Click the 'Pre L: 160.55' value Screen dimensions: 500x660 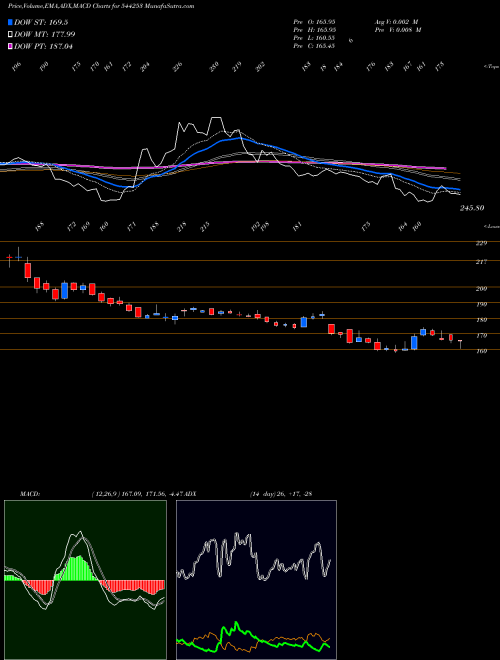pyautogui.click(x=314, y=37)
